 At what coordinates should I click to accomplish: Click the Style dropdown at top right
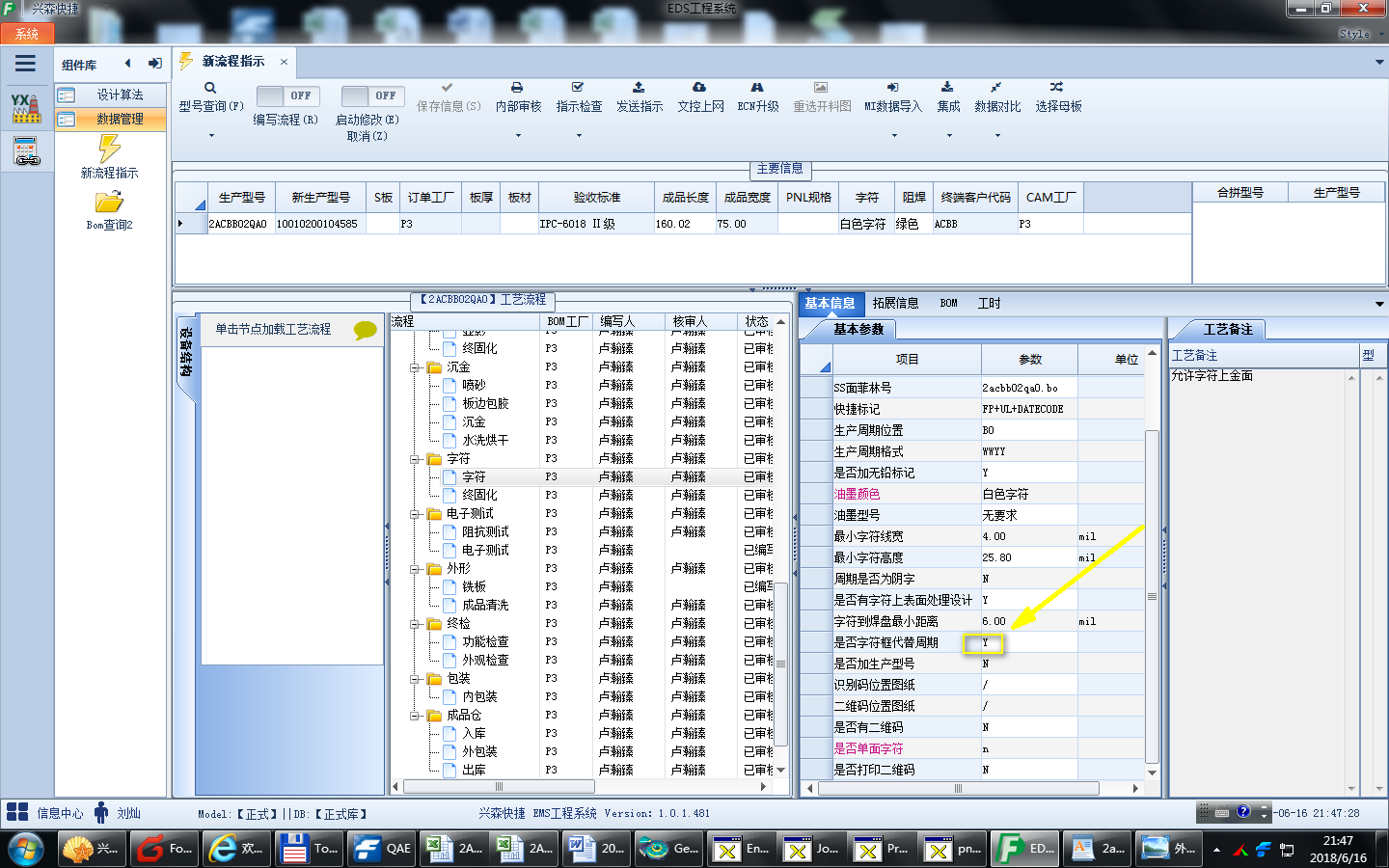[x=1361, y=34]
